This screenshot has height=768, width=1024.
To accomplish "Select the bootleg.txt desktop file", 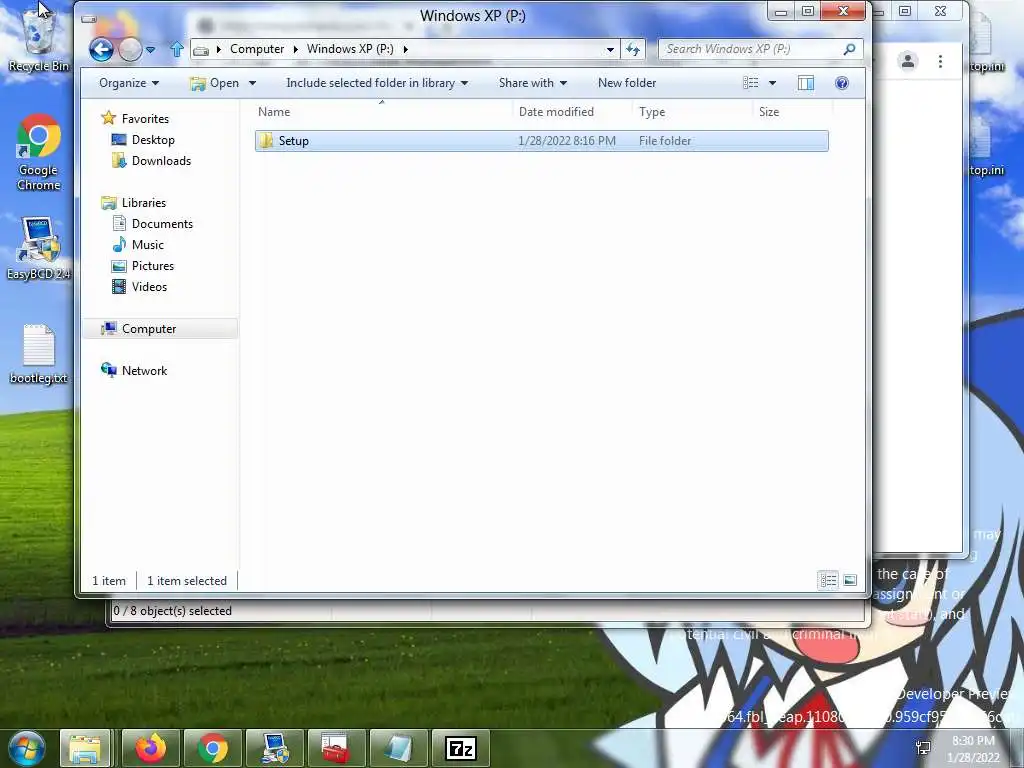I will point(39,355).
